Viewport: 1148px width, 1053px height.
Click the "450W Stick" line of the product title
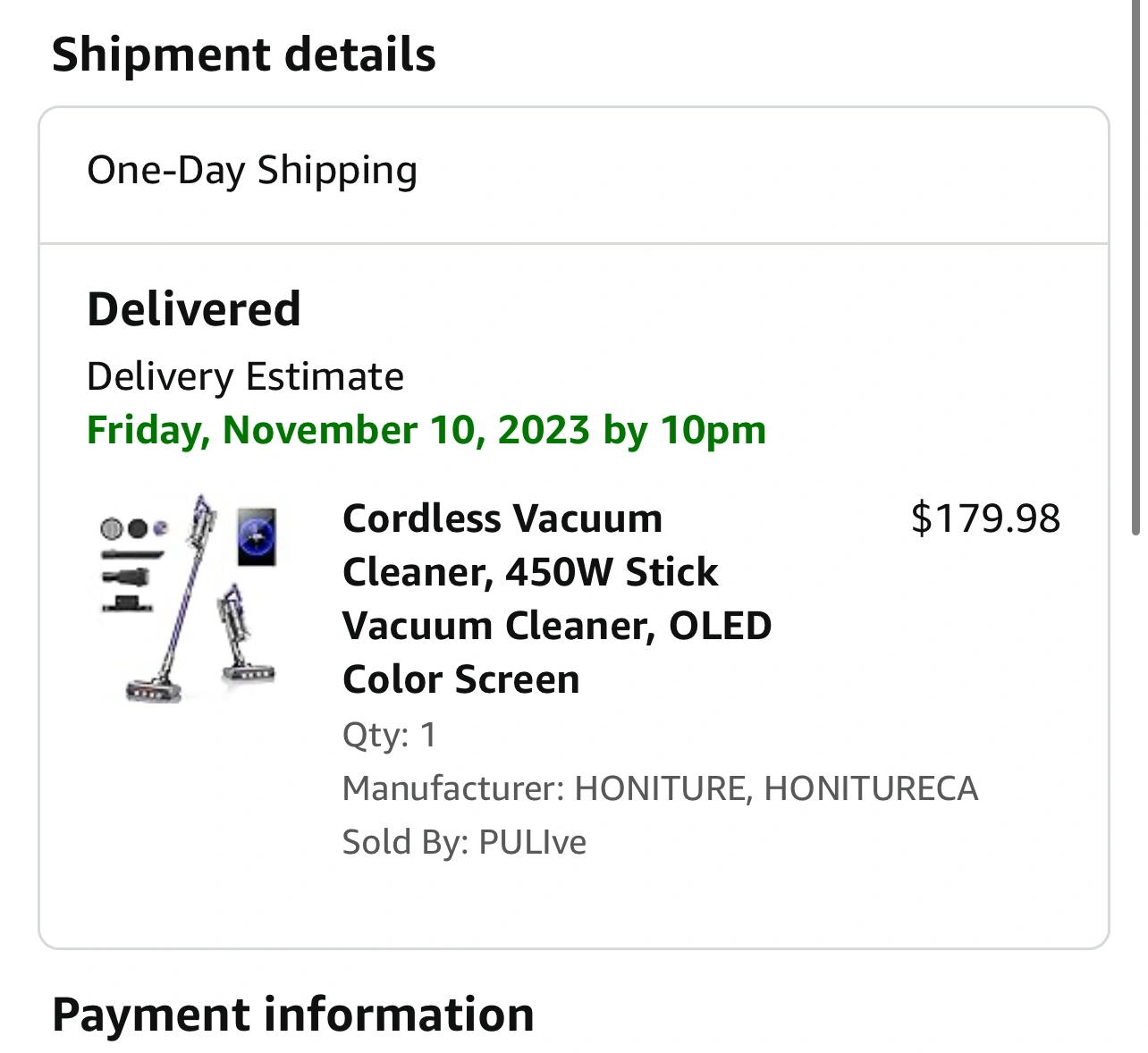[x=530, y=572]
